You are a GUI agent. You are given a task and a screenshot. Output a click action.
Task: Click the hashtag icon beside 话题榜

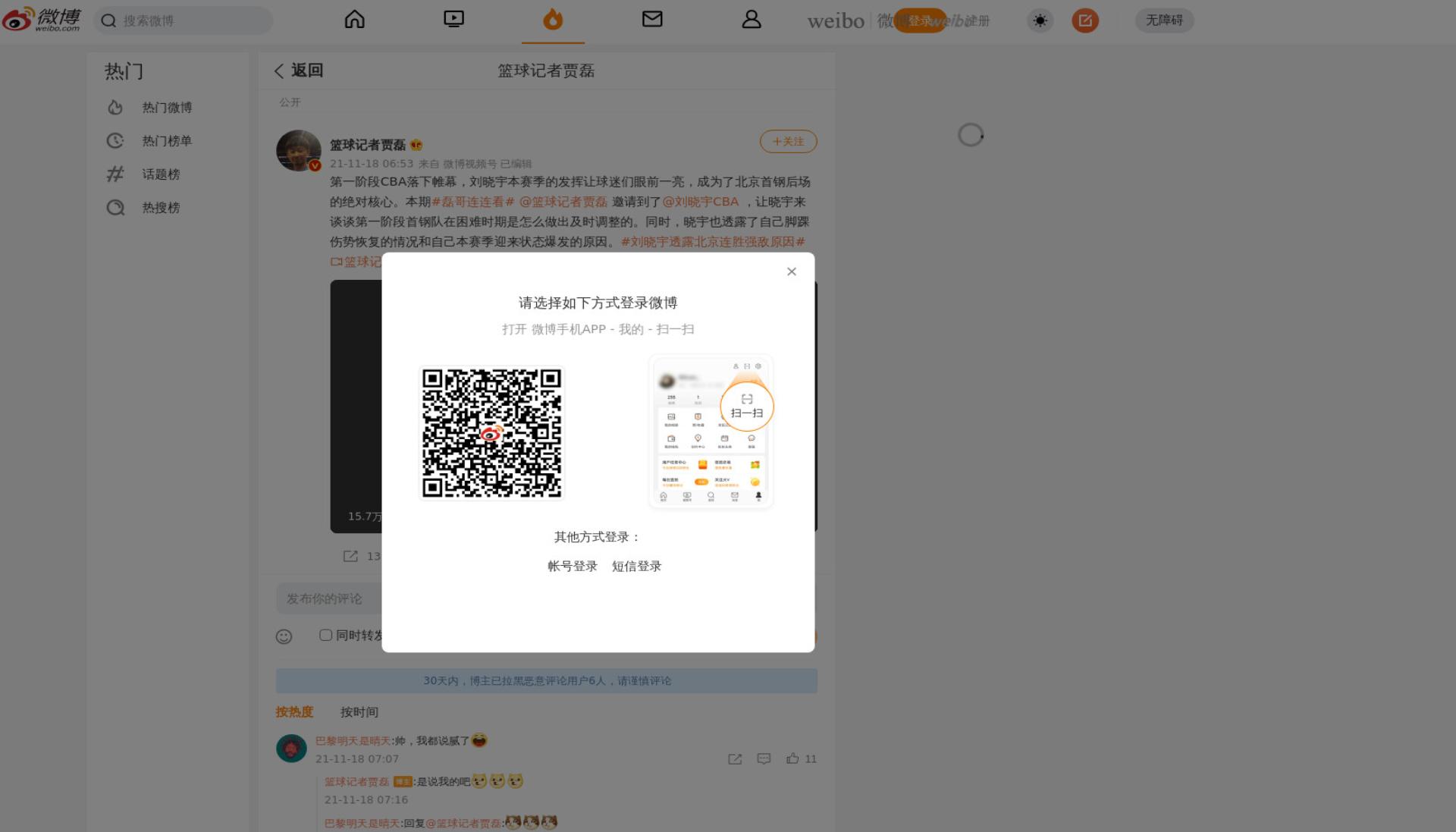point(115,174)
